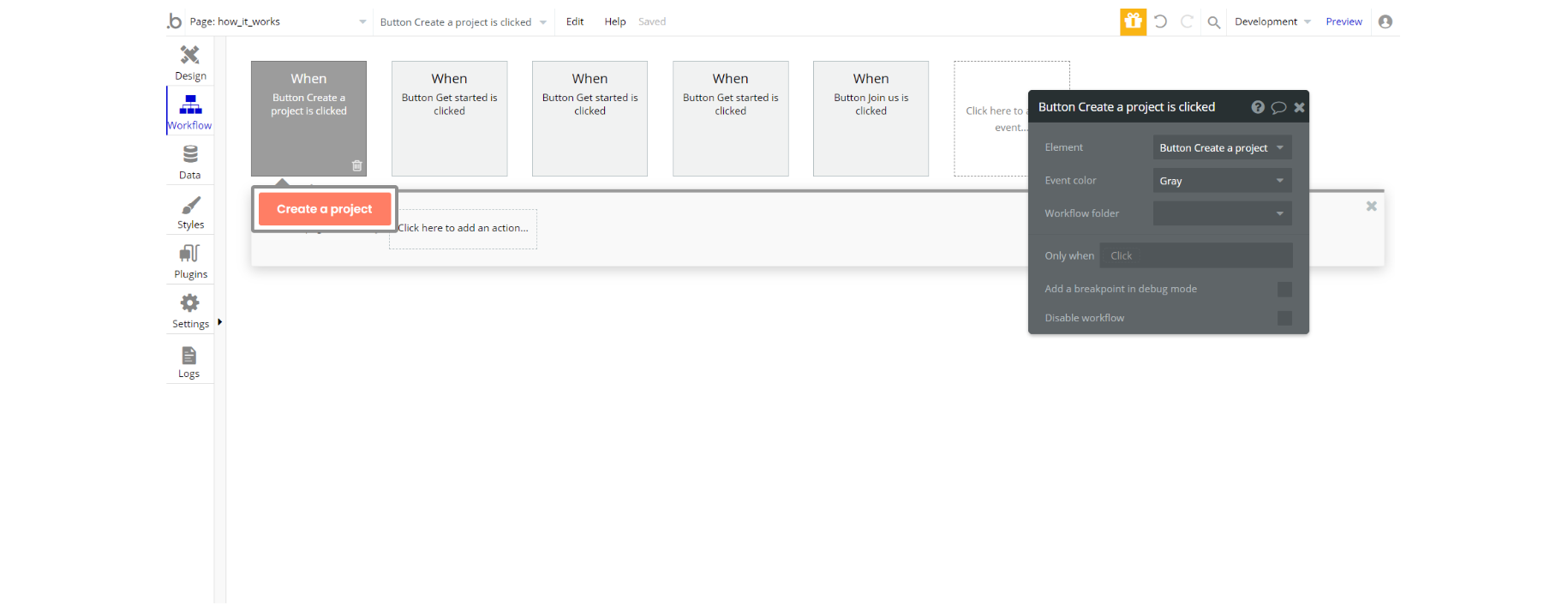Viewport: 1568px width, 605px height.
Task: Open the Logs tab
Action: point(190,361)
